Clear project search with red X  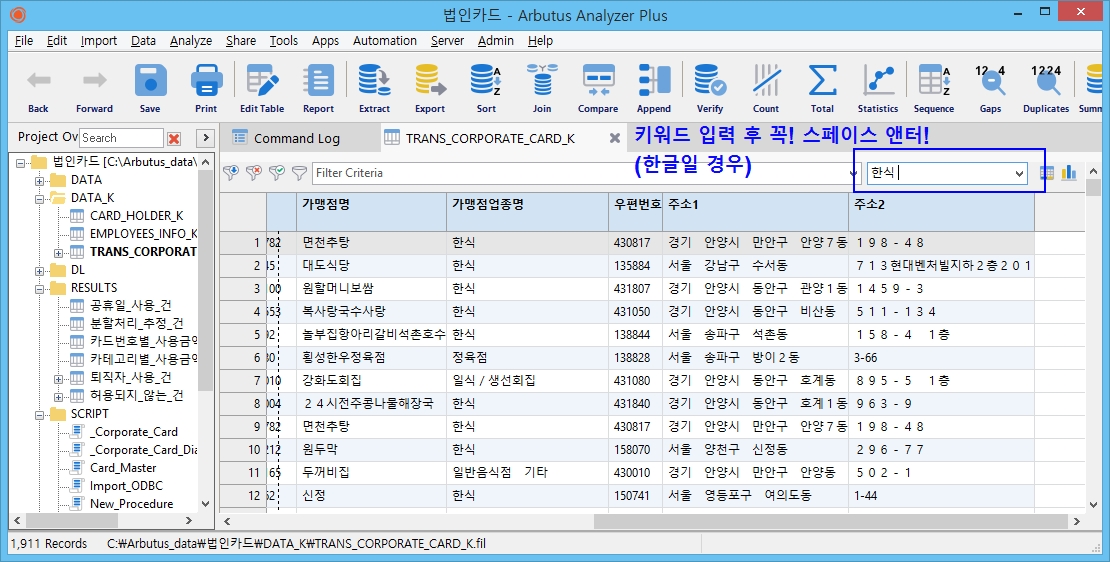click(x=174, y=138)
